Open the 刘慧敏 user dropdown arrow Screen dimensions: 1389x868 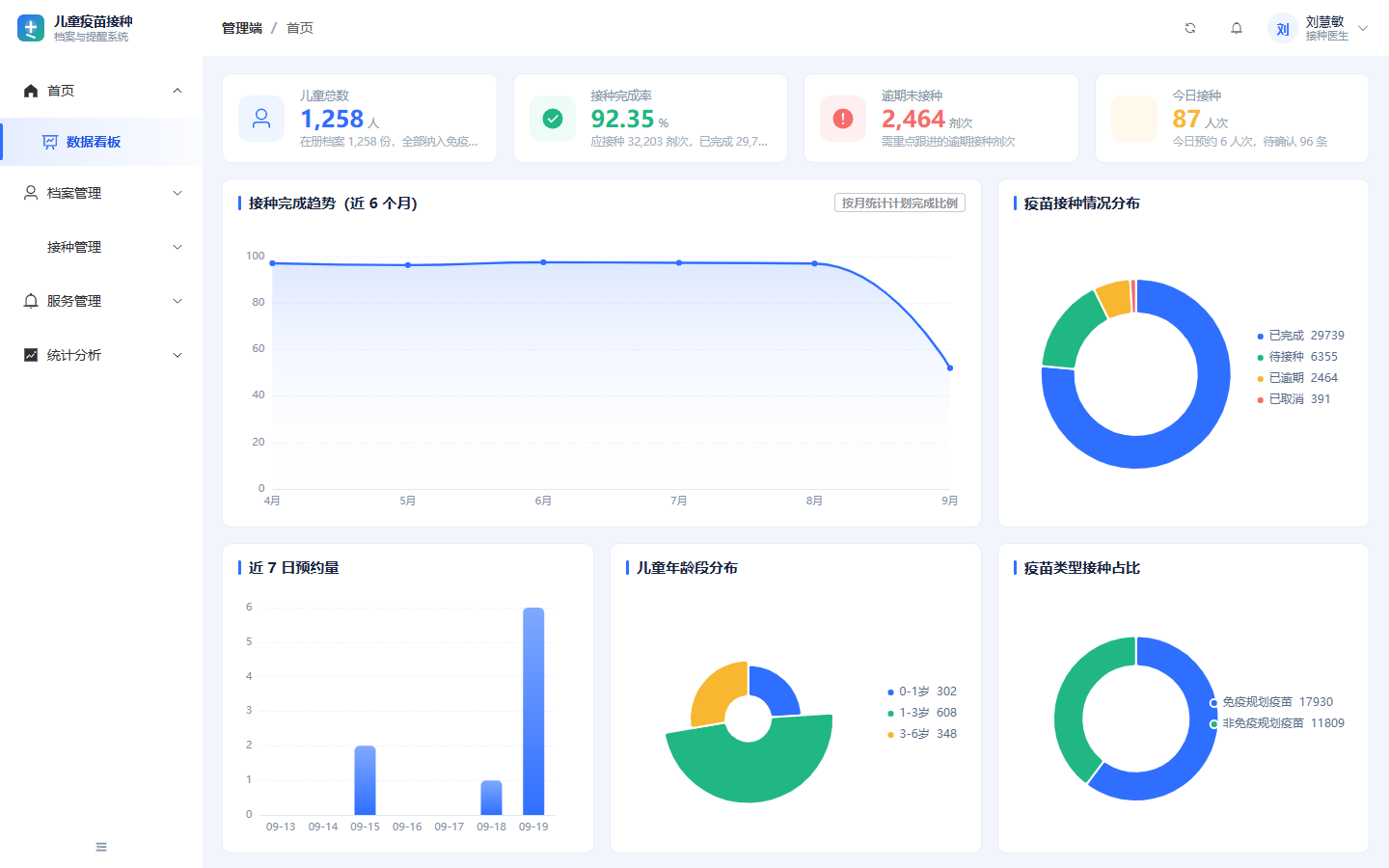[1363, 28]
